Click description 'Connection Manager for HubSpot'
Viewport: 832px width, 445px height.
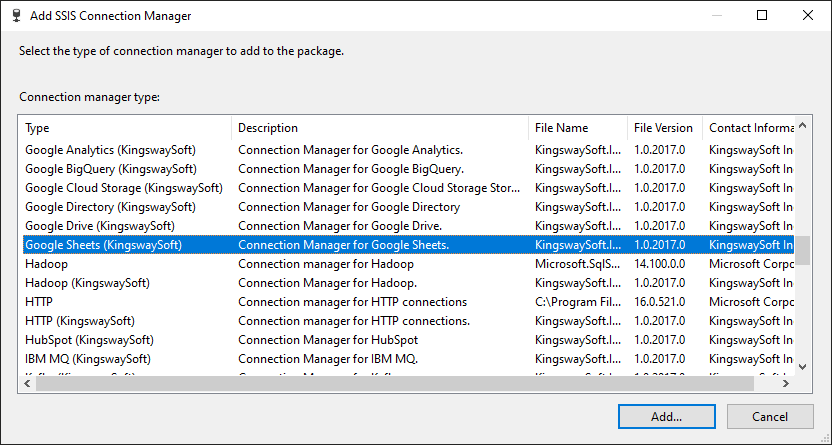[x=328, y=340]
